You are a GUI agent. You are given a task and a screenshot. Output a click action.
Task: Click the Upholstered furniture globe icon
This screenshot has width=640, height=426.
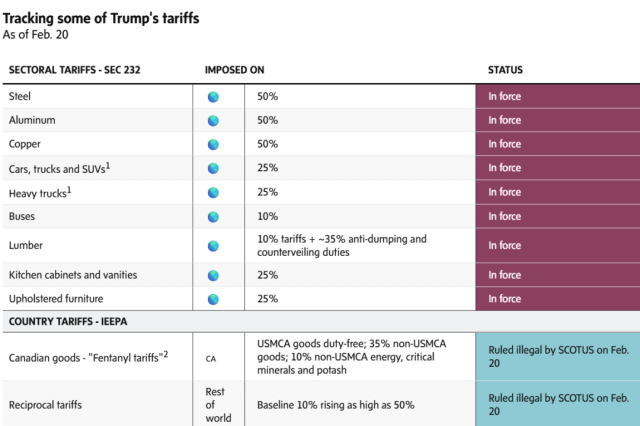pos(212,299)
